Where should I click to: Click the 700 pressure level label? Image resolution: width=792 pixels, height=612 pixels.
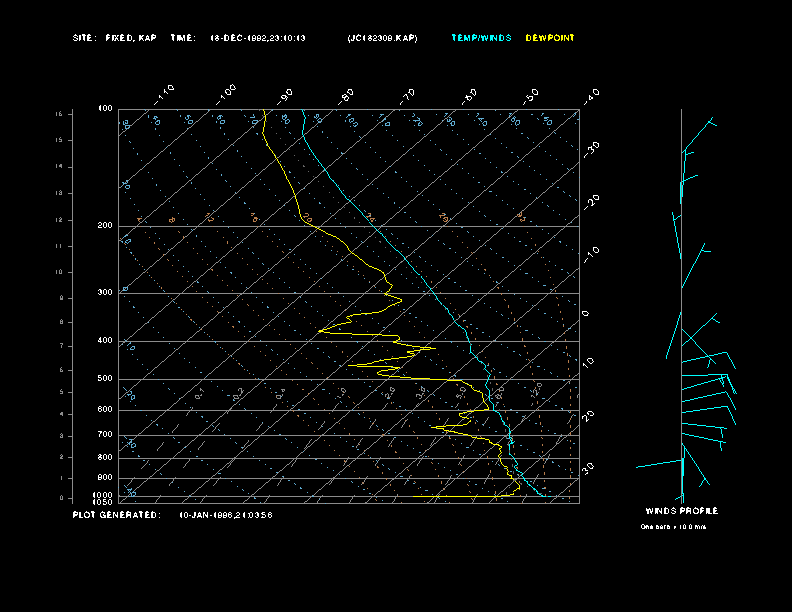click(105, 435)
